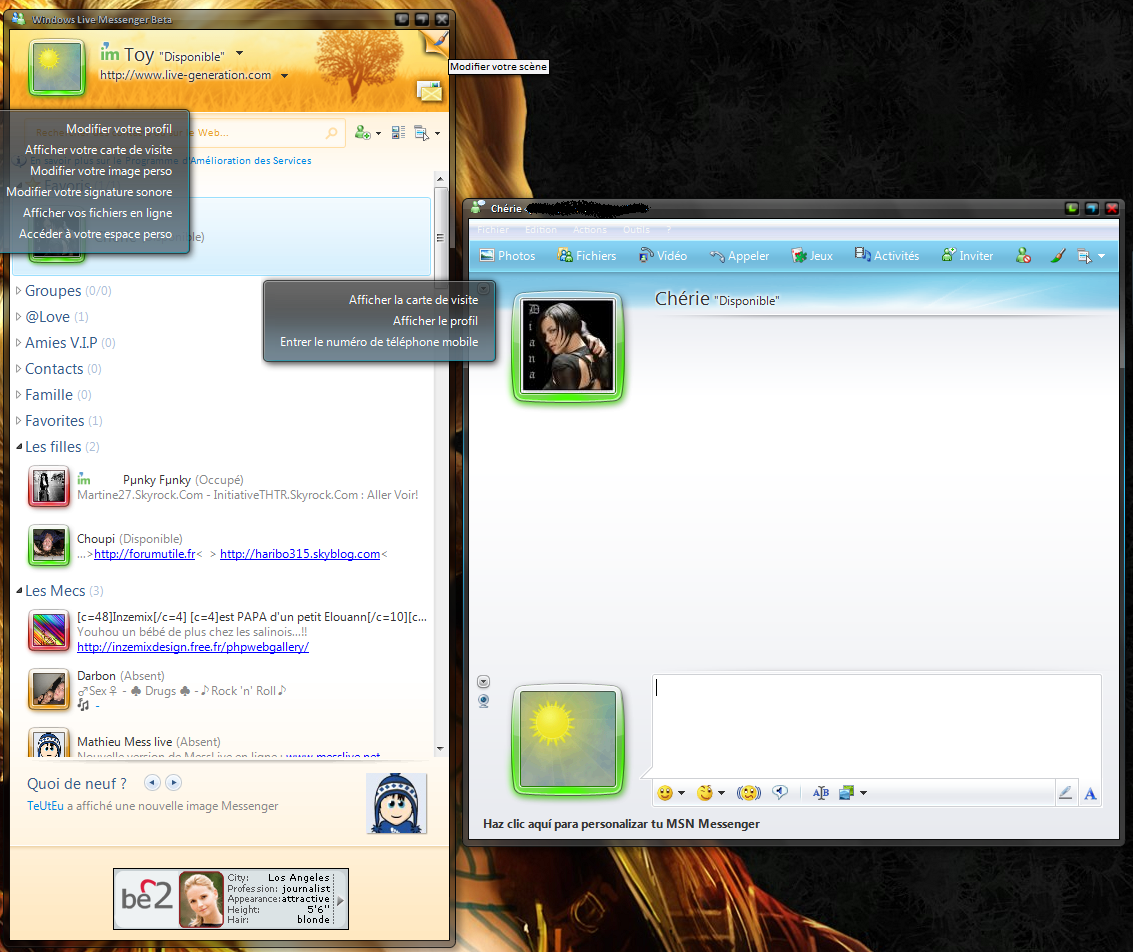1133x952 pixels.
Task: Open the chat toolbar menu dropdown arrow
Action: 1101,256
